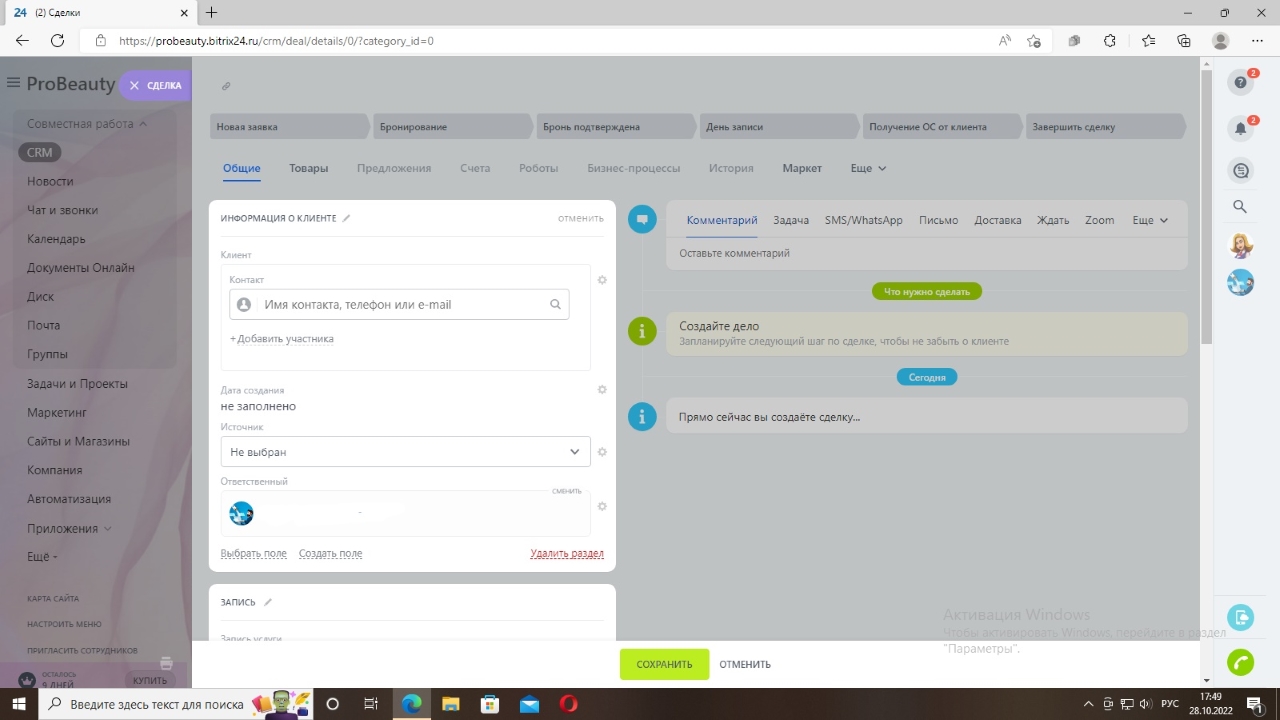Click the Read Aloud icon in address bar

[1004, 41]
